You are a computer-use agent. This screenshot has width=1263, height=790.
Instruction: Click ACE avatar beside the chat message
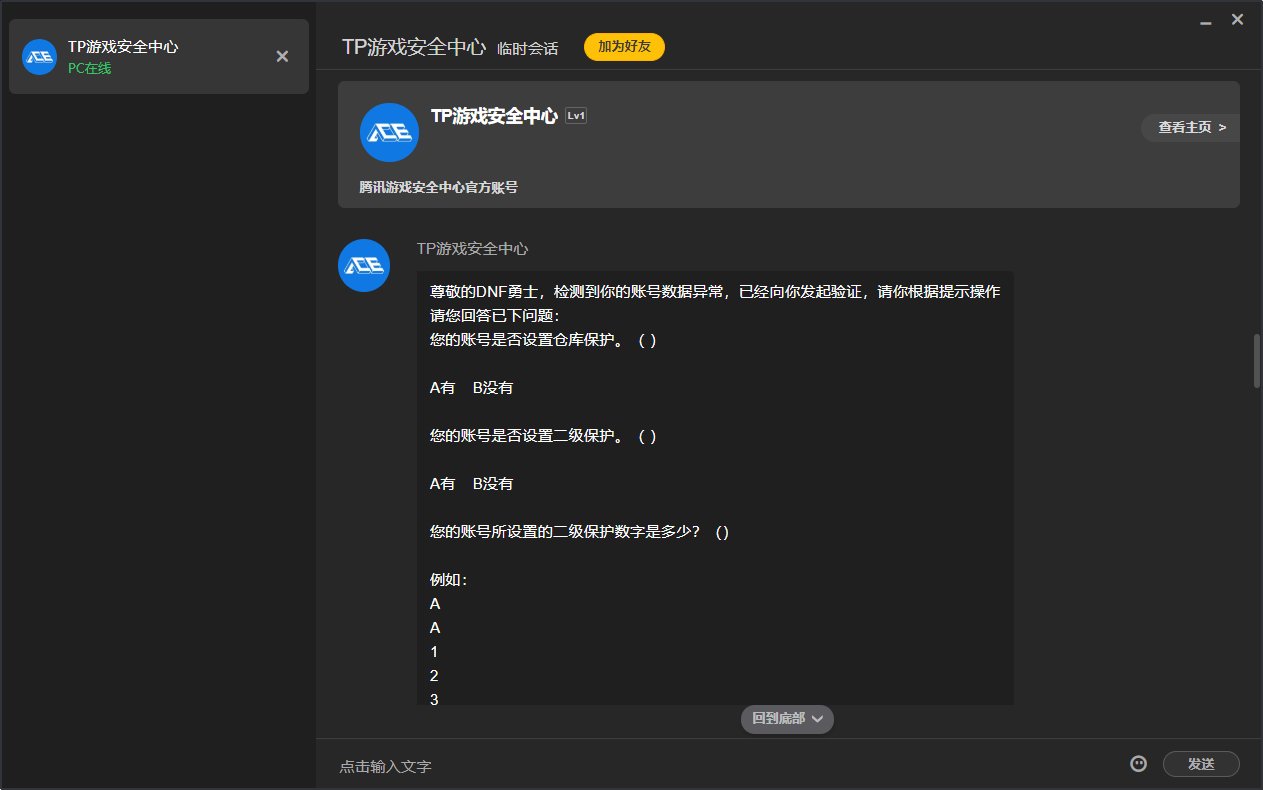tap(364, 265)
